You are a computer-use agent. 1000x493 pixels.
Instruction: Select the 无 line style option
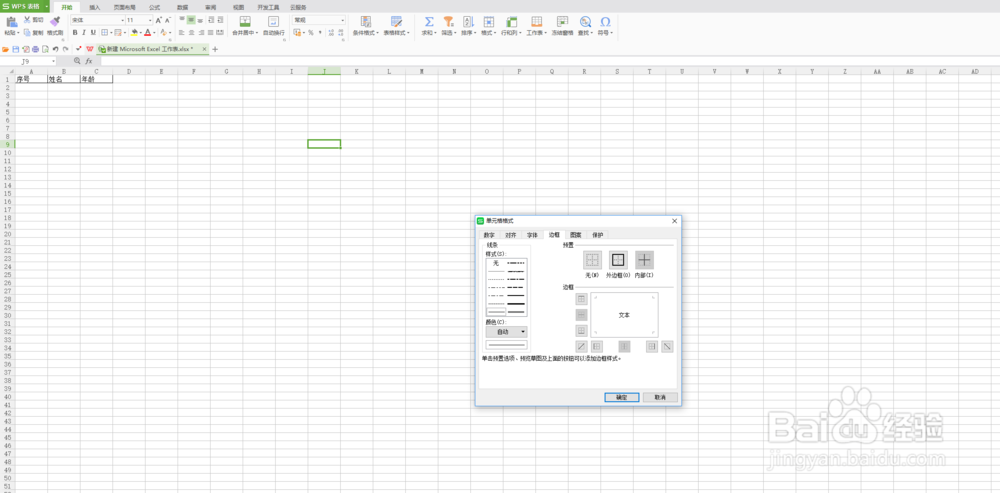click(496, 263)
